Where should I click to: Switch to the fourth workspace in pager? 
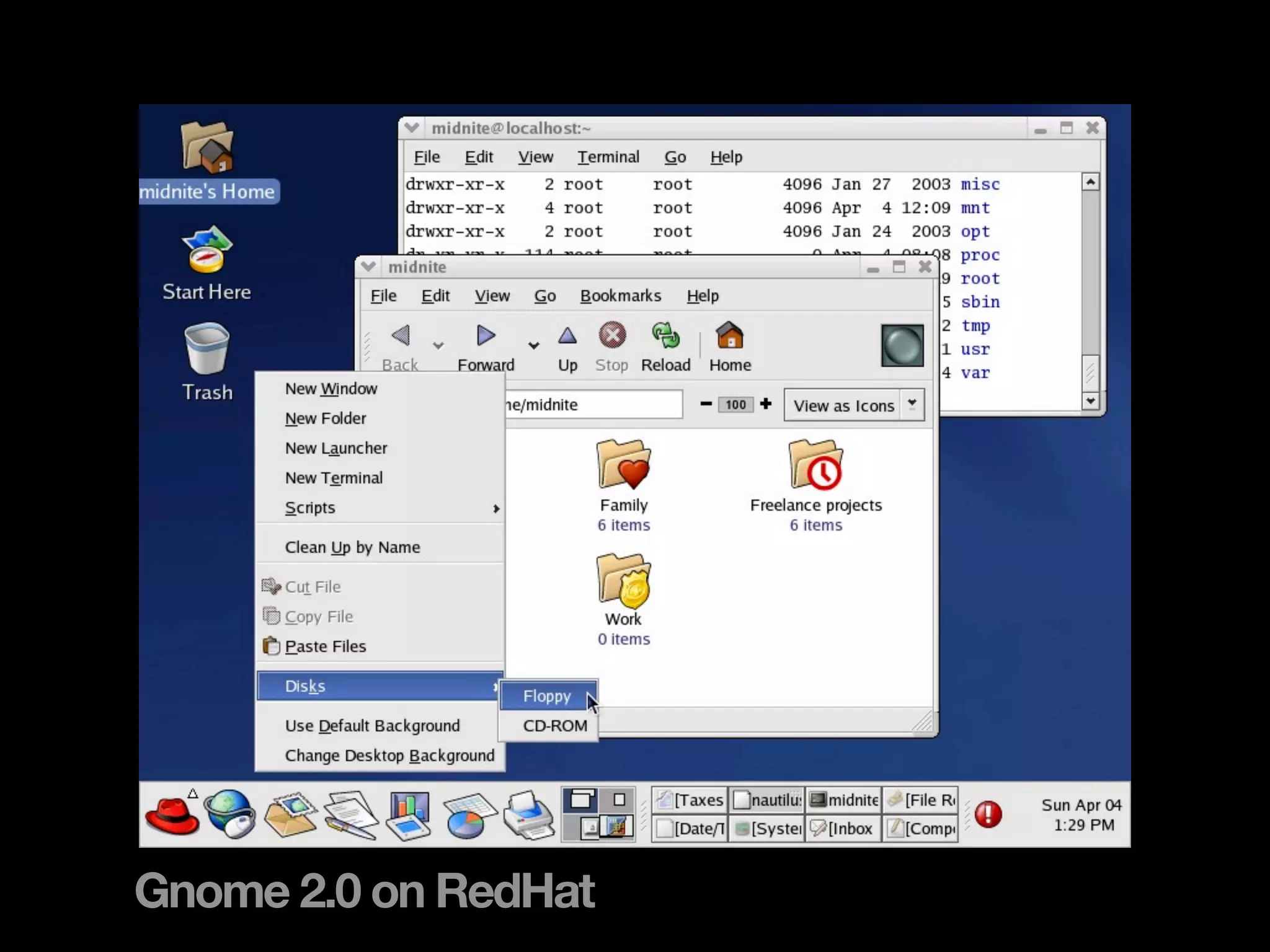(618, 827)
